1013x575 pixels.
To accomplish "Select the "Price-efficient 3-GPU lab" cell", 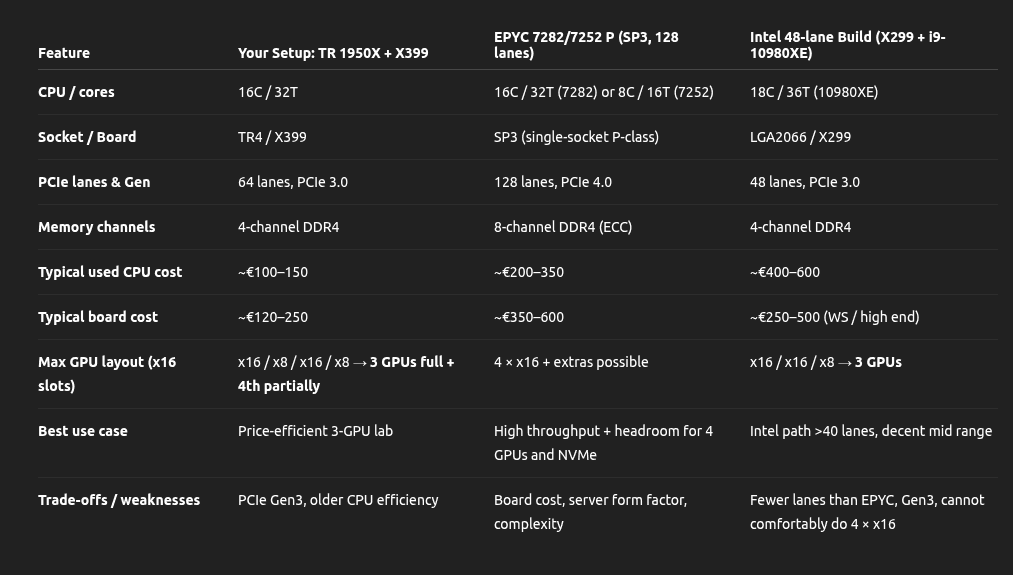I will [315, 431].
